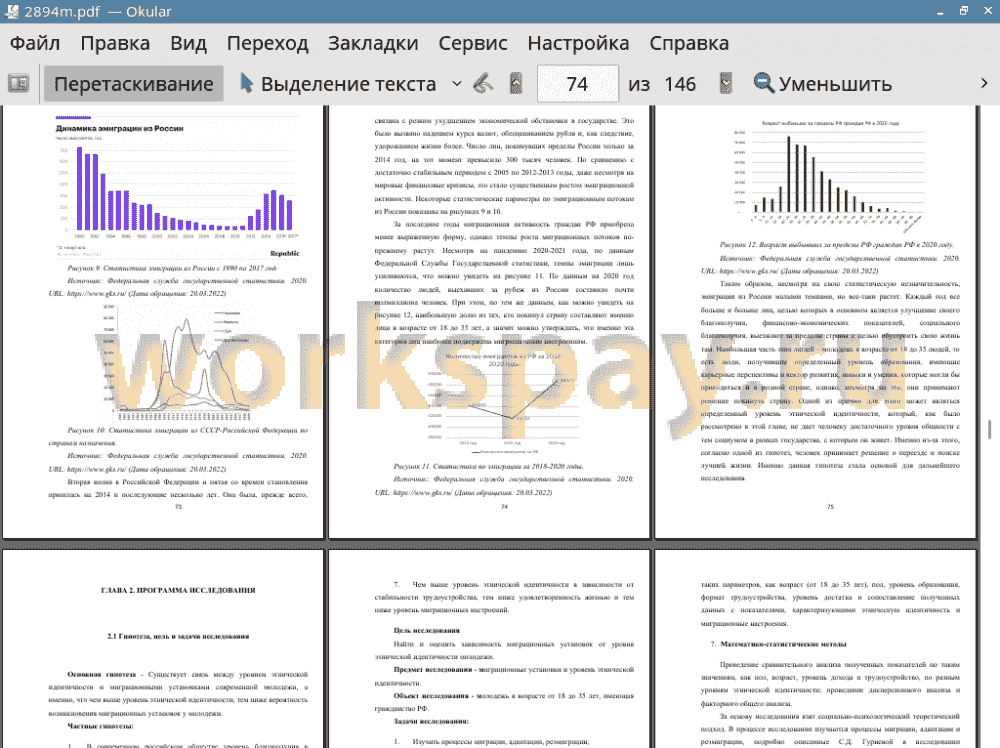Open the Переход menu

(x=268, y=43)
